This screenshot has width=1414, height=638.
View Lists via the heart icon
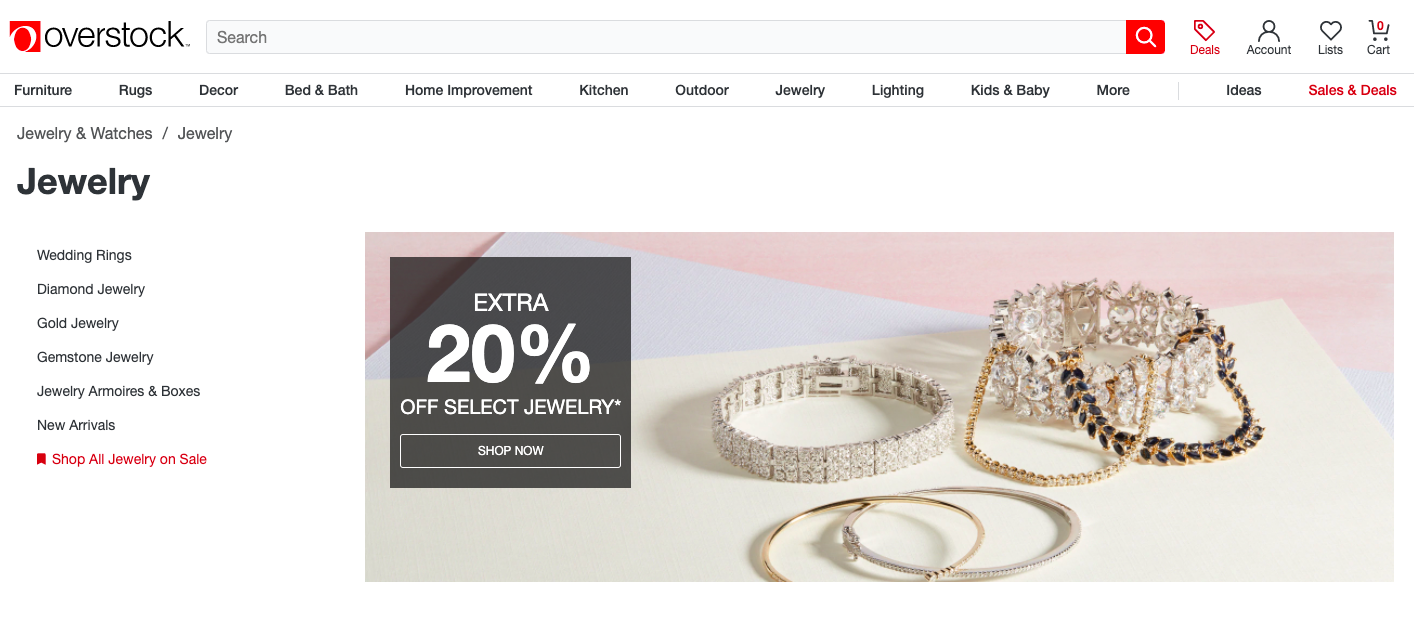tap(1330, 30)
